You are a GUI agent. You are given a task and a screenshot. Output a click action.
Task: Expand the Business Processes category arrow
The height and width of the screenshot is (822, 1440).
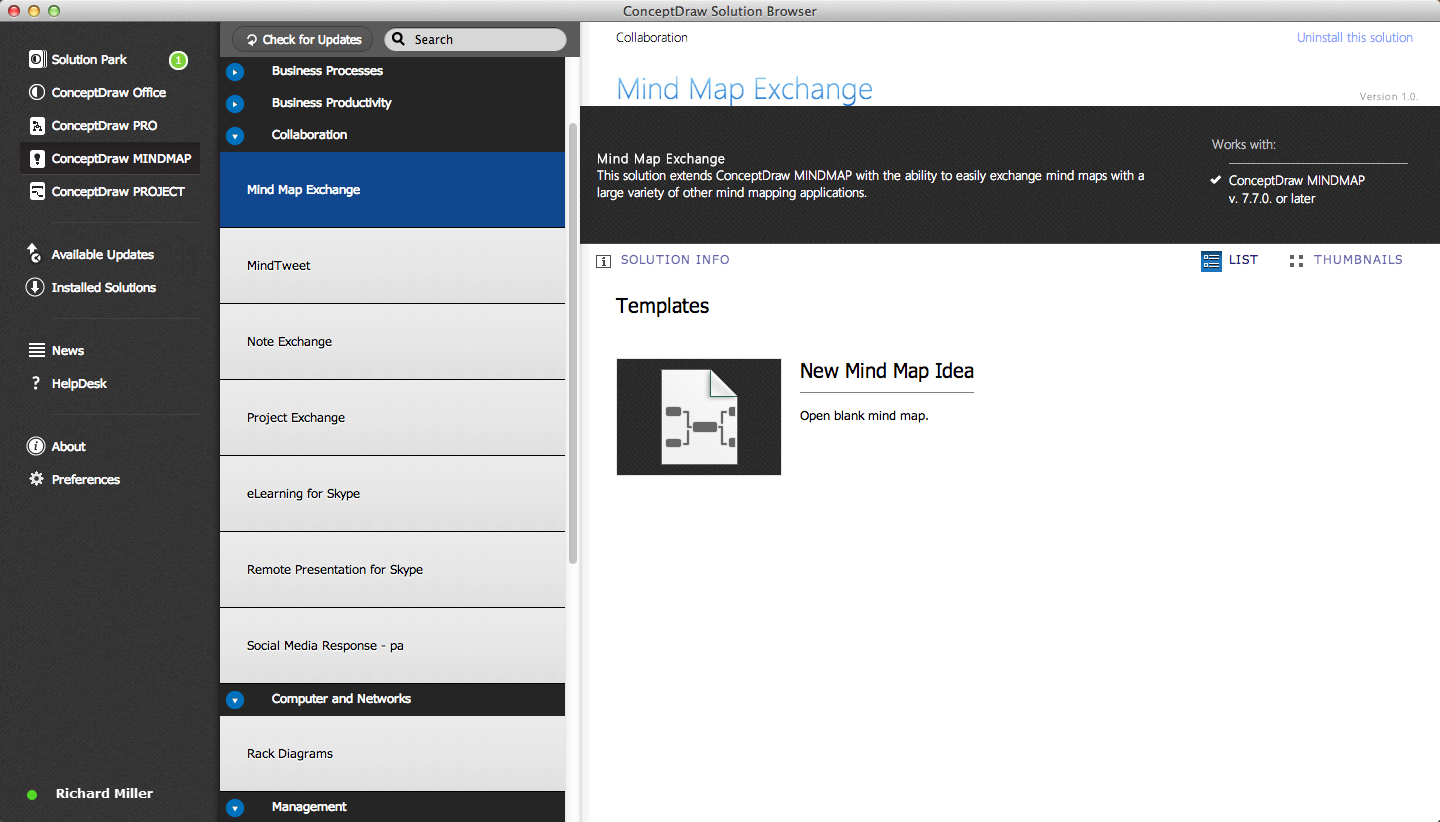(x=235, y=72)
